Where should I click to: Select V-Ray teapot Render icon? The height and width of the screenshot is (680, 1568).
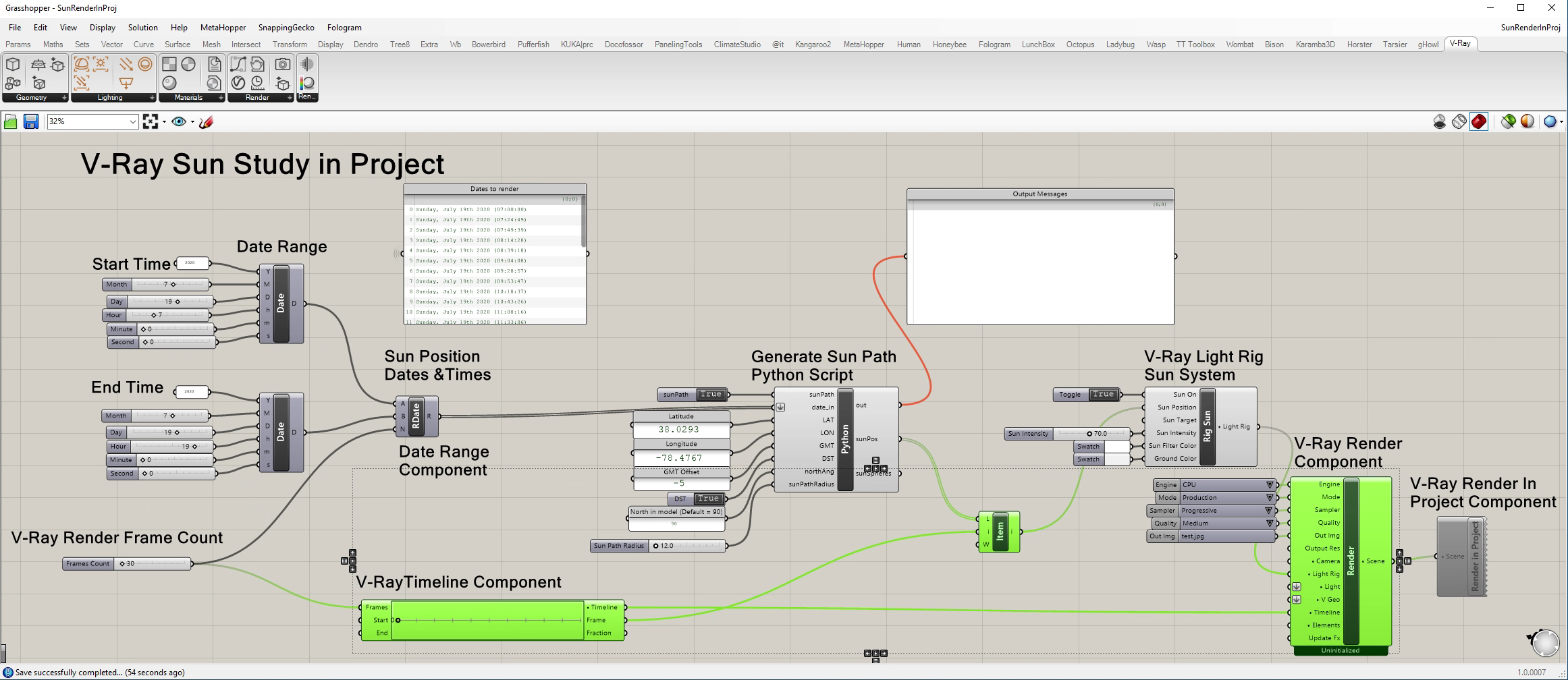click(257, 65)
